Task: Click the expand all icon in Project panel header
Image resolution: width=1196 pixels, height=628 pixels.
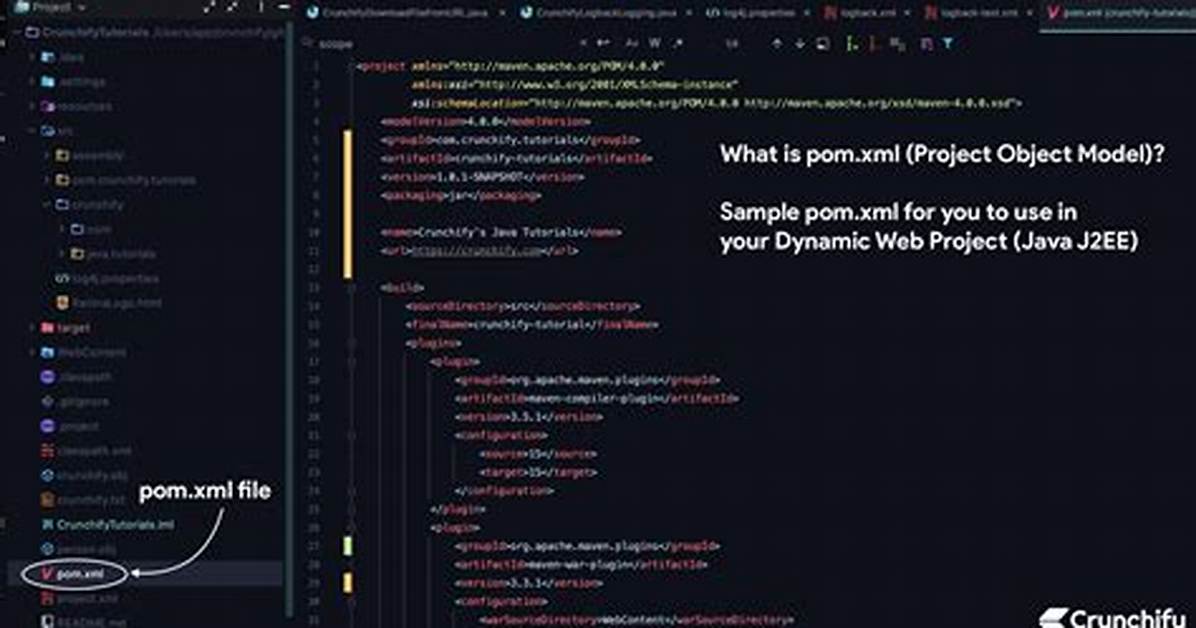Action: coord(209,8)
